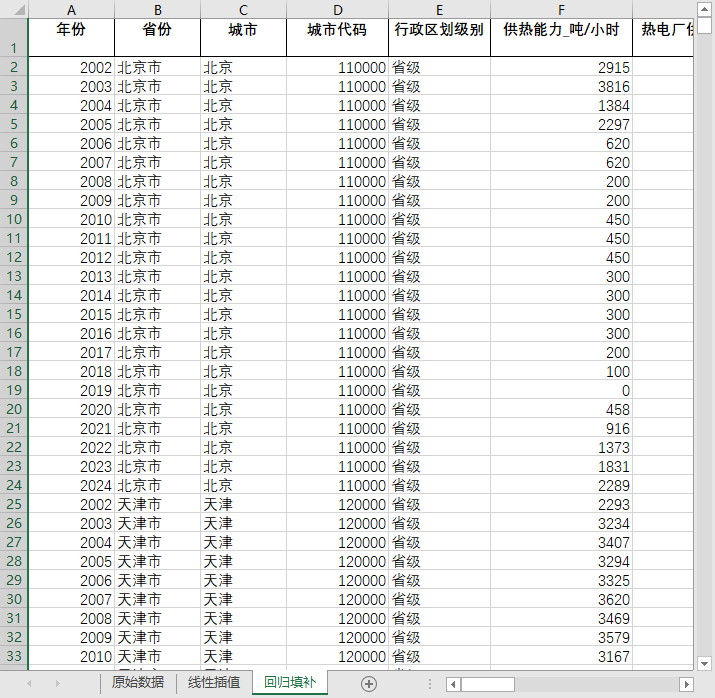Click vertical scrollbar down arrow
Image resolution: width=715 pixels, height=698 pixels.
point(705,663)
